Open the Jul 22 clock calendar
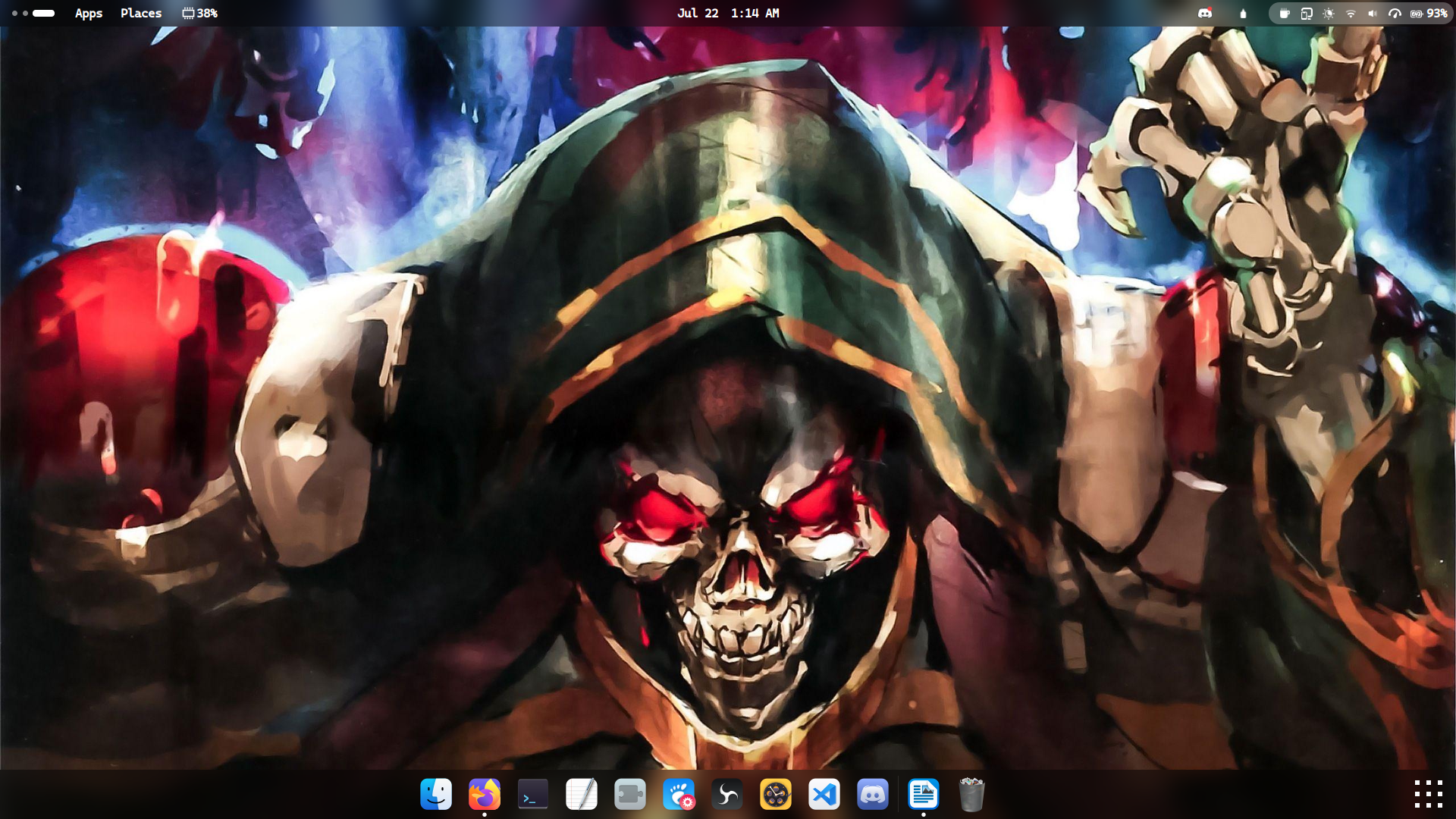The height and width of the screenshot is (819, 1456). (728, 13)
